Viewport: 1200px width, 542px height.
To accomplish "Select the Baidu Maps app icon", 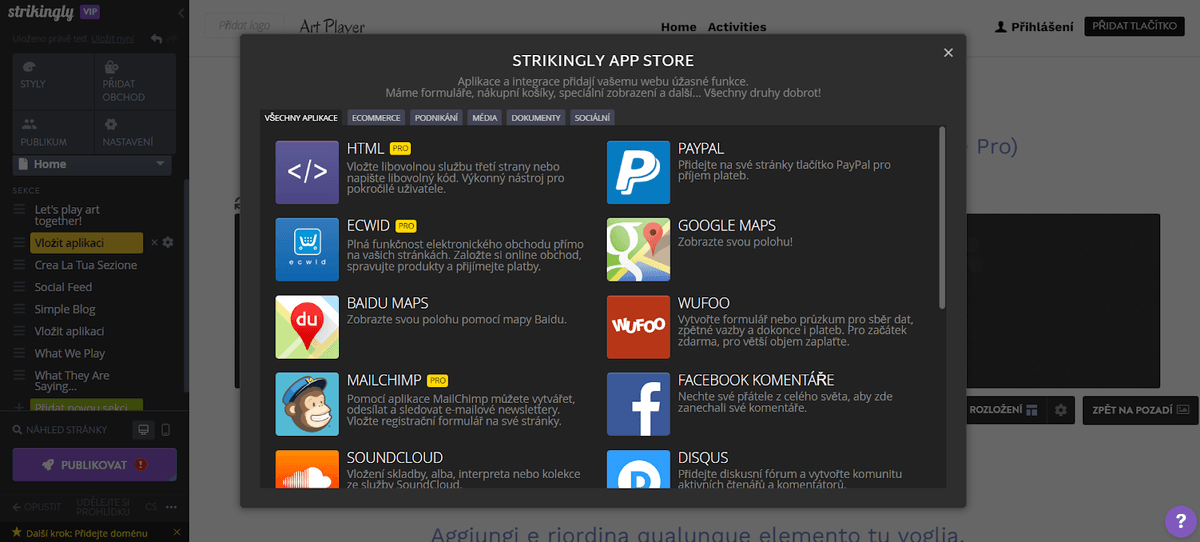I will 307,327.
